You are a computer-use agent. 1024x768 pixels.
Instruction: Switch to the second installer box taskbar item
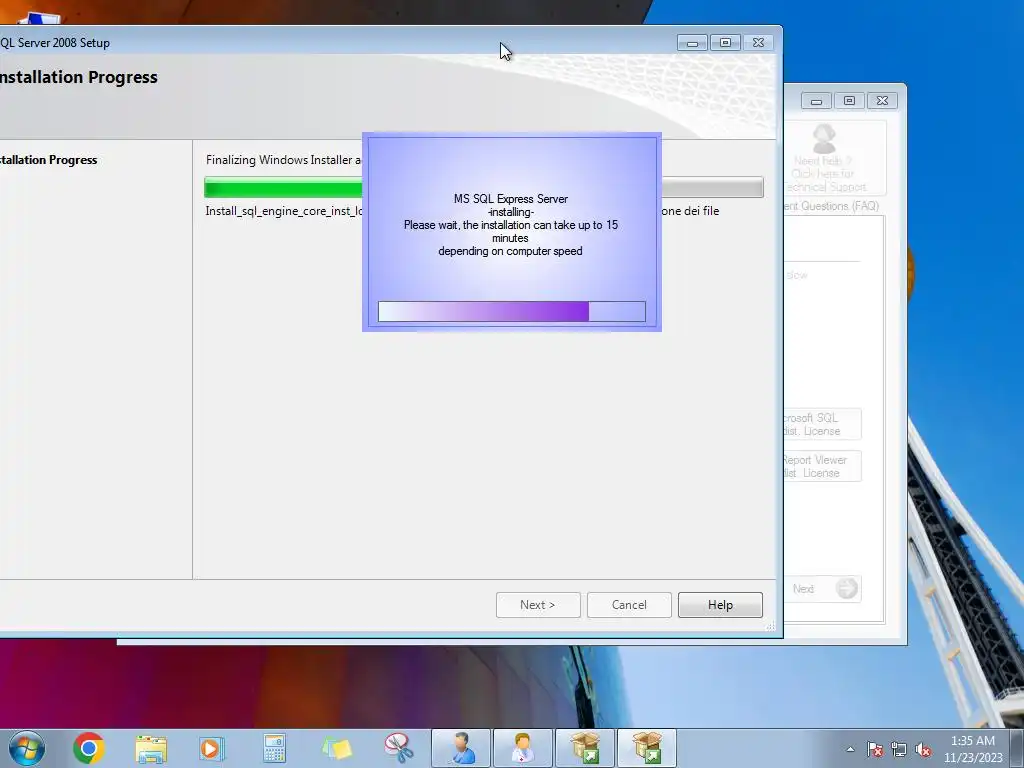[x=647, y=748]
